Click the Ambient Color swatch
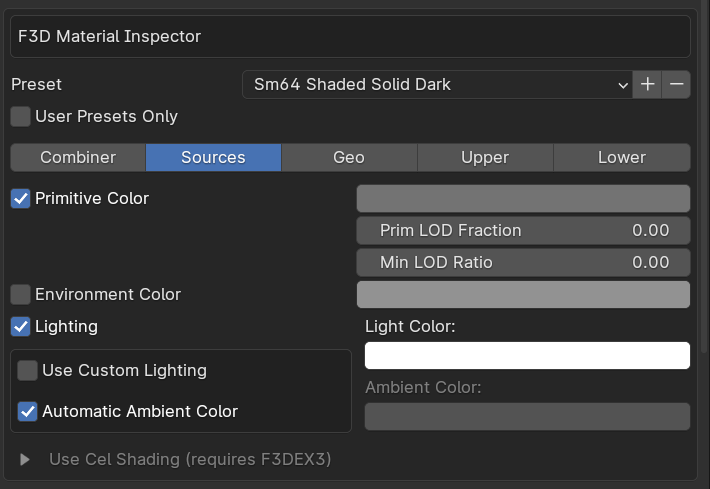The height and width of the screenshot is (489, 710). (x=528, y=417)
